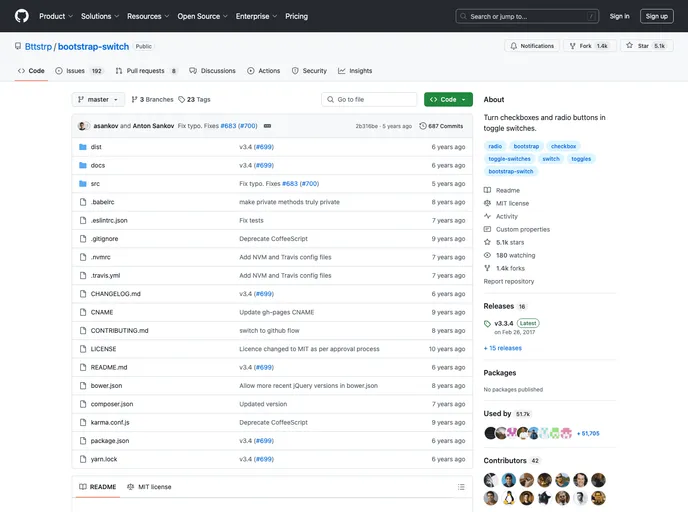Open the Security tab
The height and width of the screenshot is (512, 688).
coord(309,71)
